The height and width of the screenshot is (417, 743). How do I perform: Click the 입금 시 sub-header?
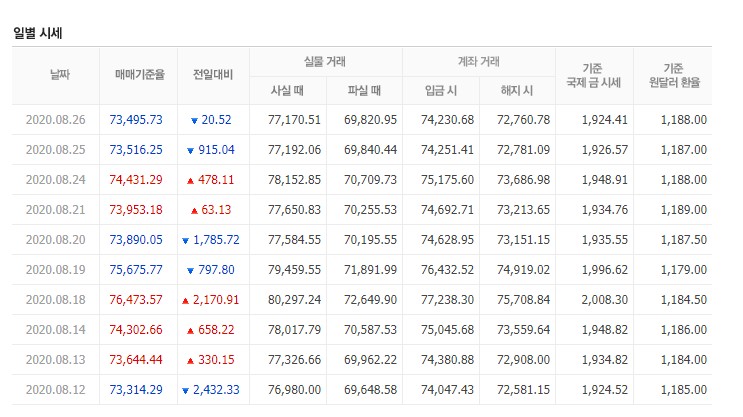coord(441,90)
